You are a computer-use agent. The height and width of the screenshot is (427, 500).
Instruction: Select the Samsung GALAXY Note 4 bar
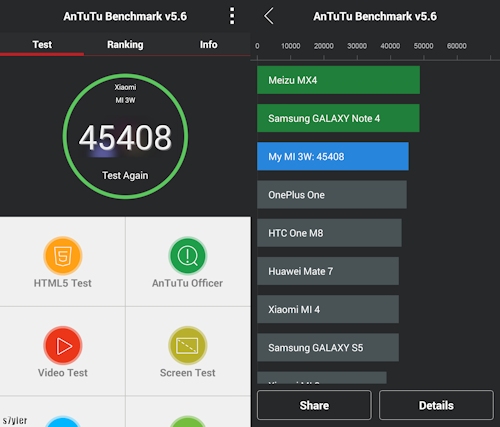coord(338,118)
